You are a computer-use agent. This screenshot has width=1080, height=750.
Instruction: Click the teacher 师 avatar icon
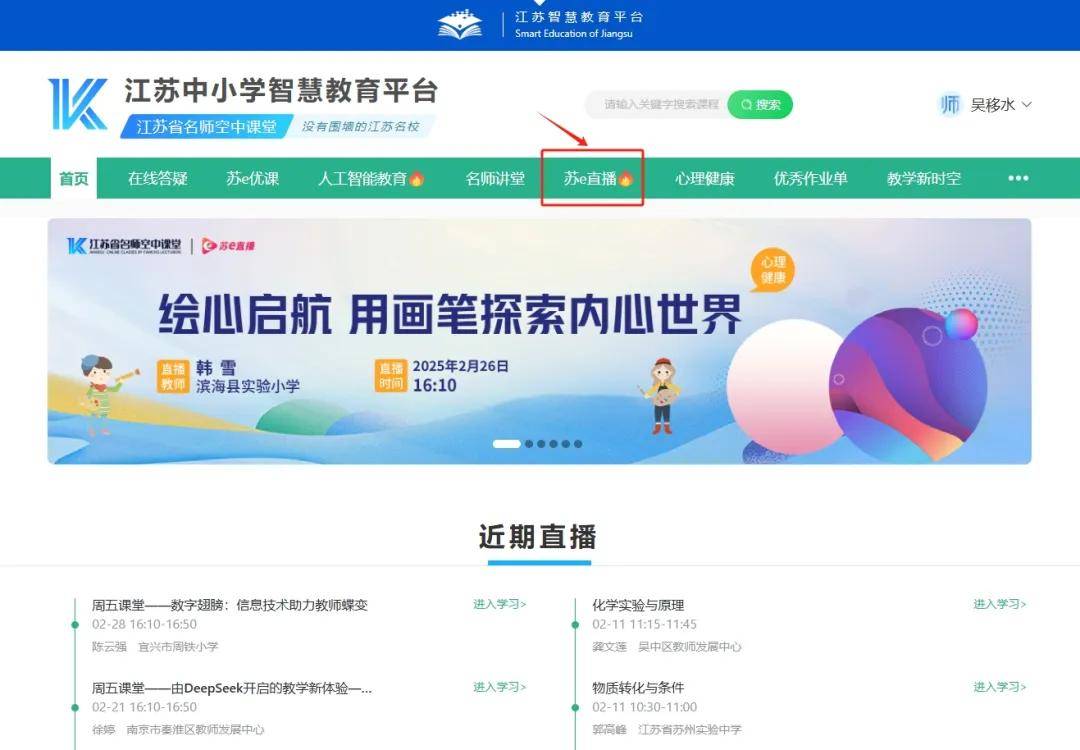pyautogui.click(x=950, y=105)
